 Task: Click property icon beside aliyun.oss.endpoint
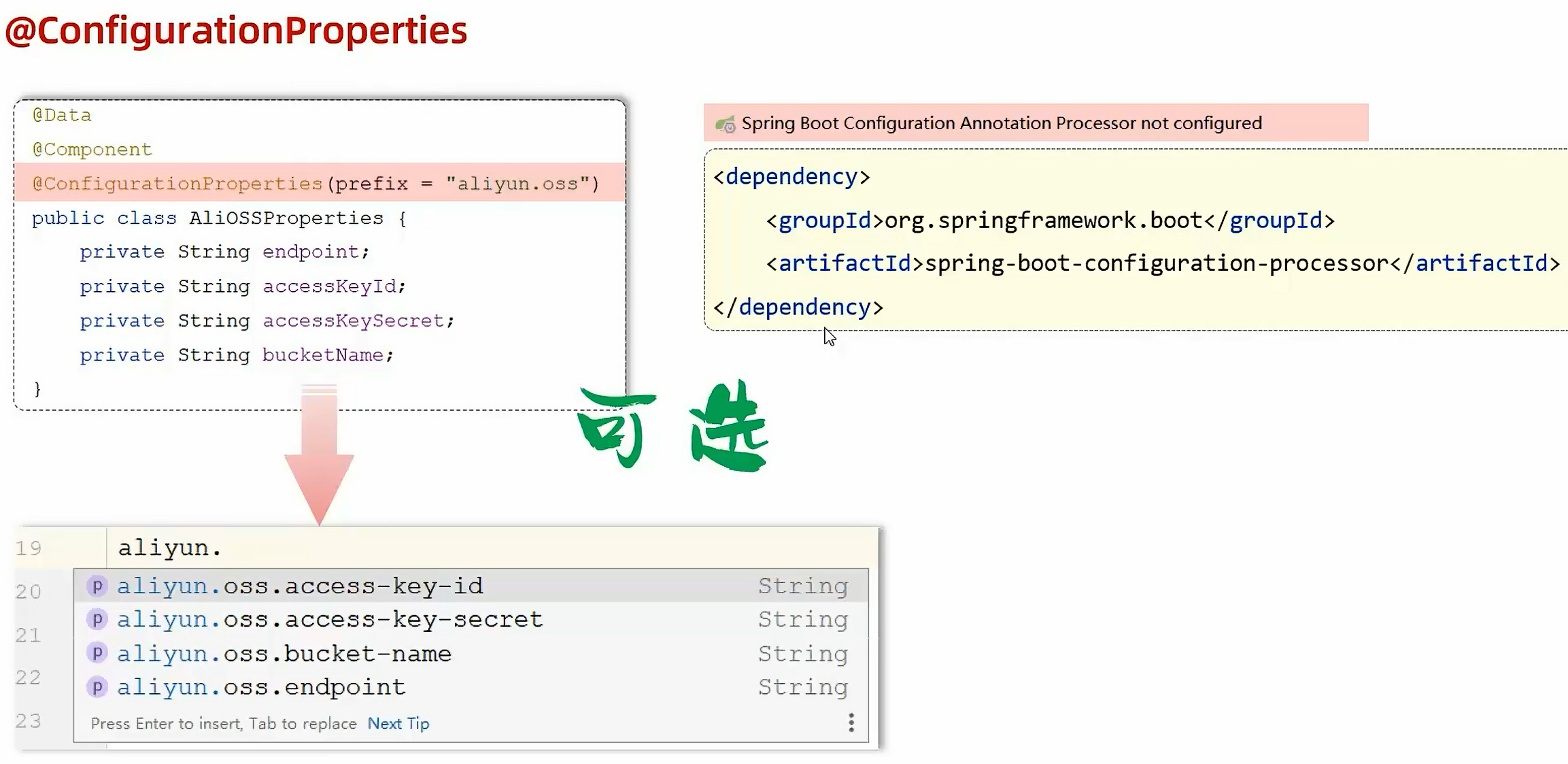97,687
